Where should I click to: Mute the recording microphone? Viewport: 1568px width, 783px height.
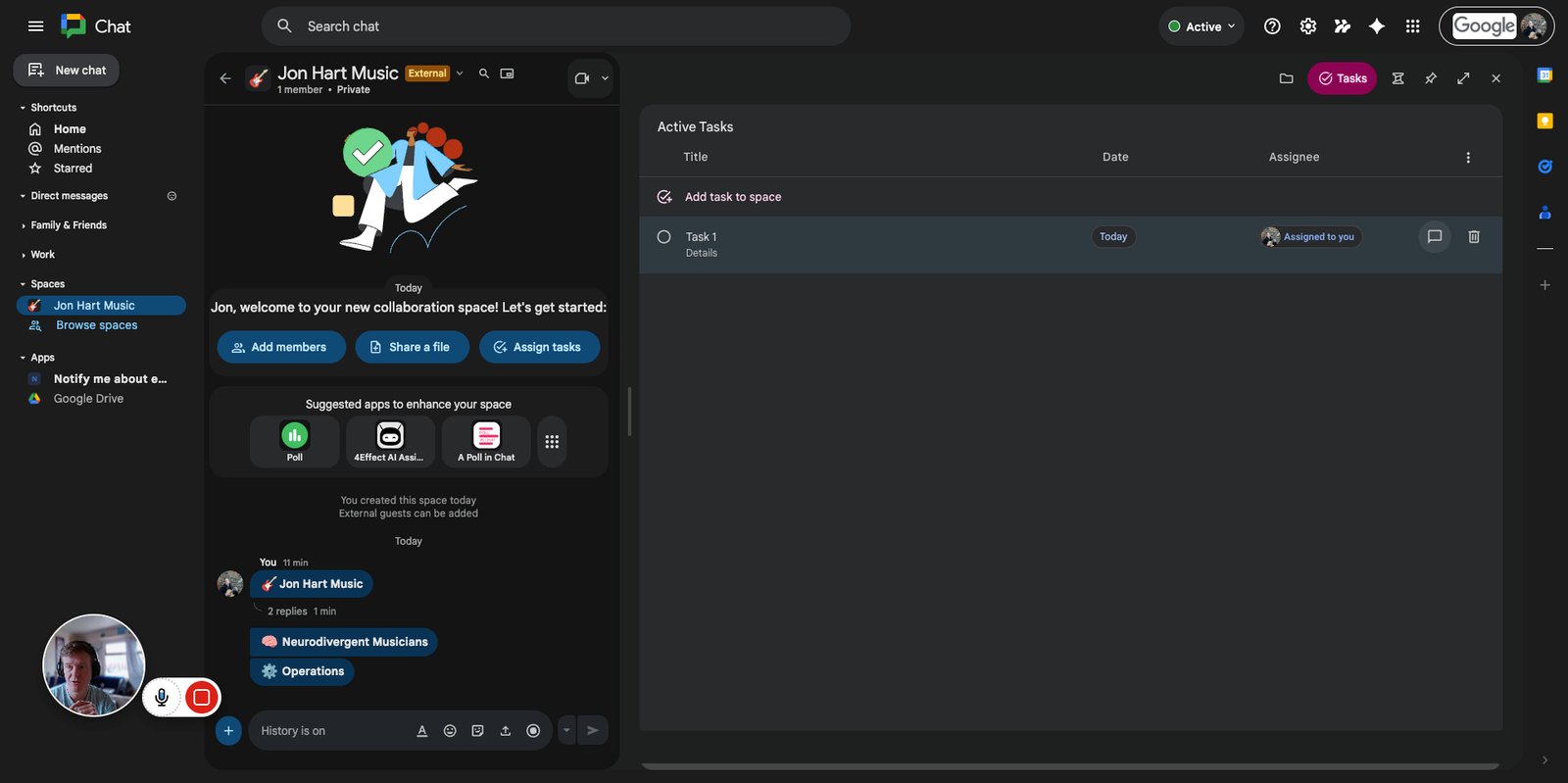(x=162, y=697)
